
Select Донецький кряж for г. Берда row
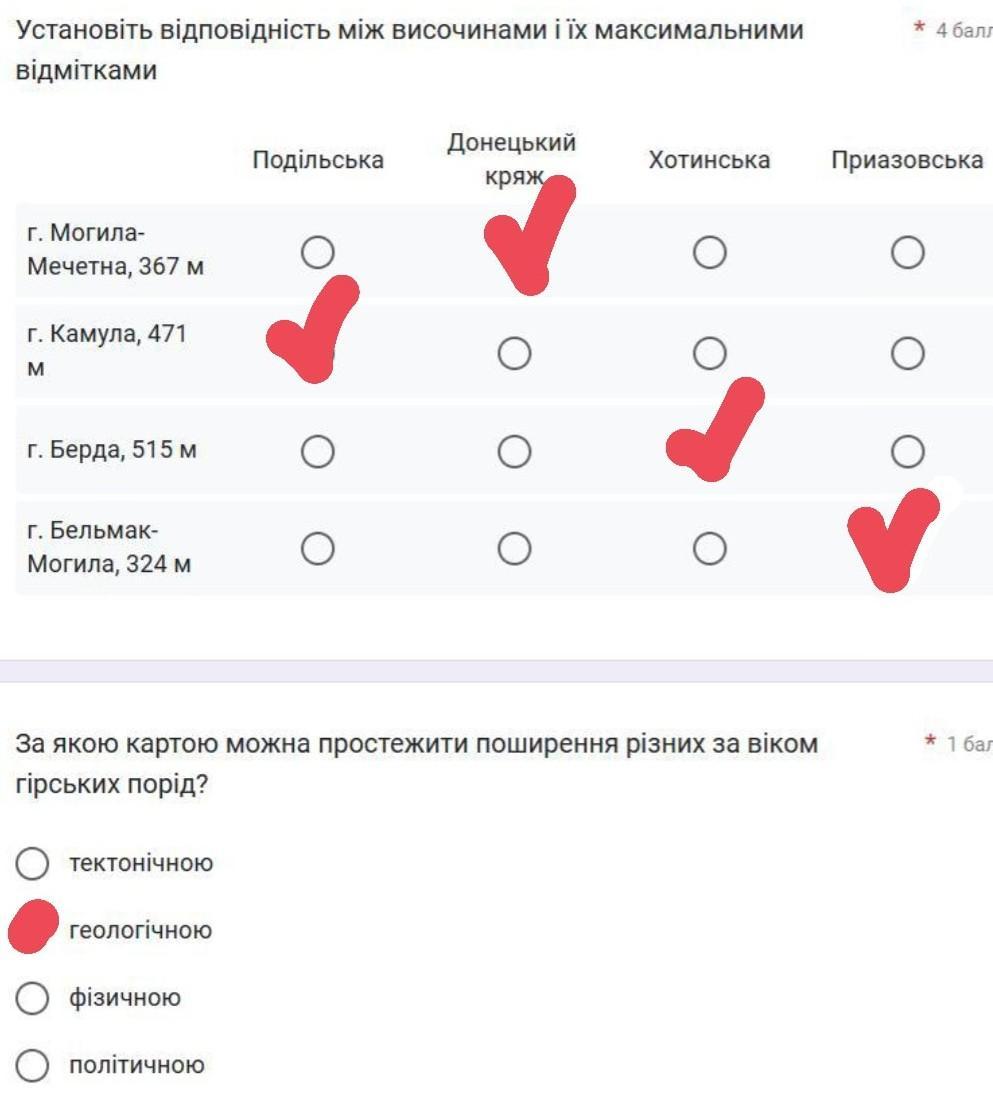click(514, 451)
